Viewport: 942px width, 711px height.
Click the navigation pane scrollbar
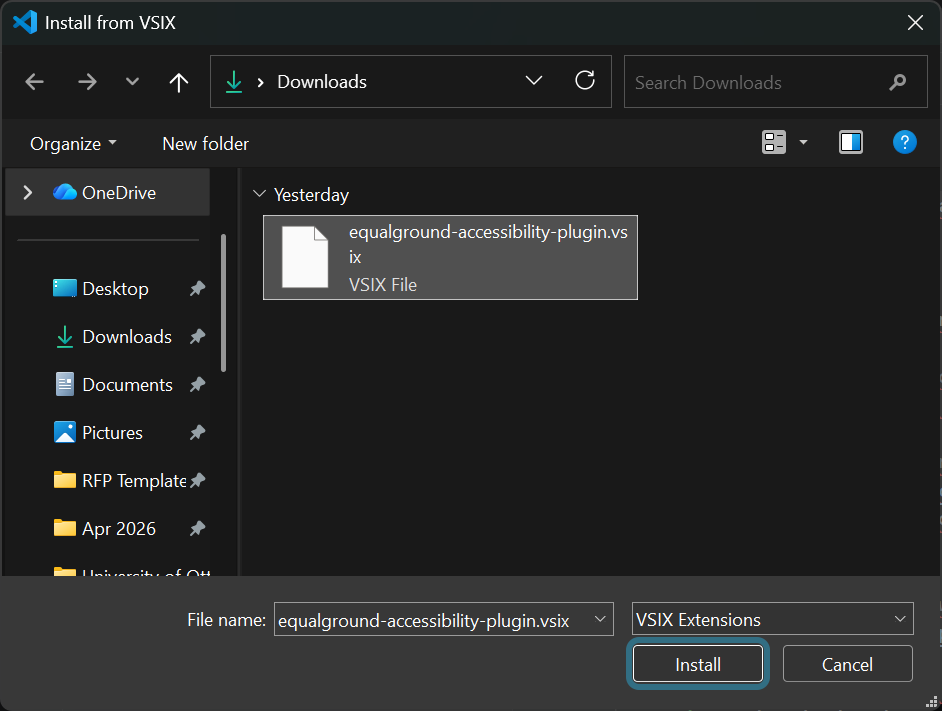pos(223,303)
